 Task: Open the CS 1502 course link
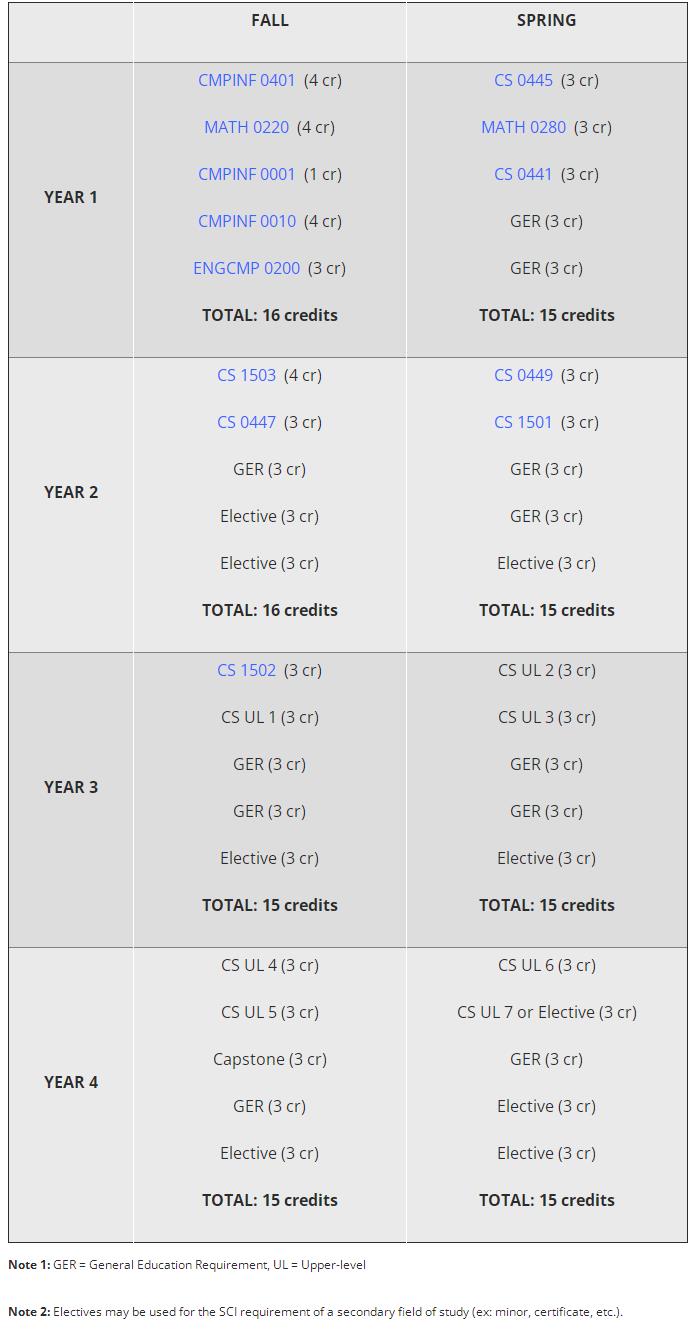click(246, 670)
